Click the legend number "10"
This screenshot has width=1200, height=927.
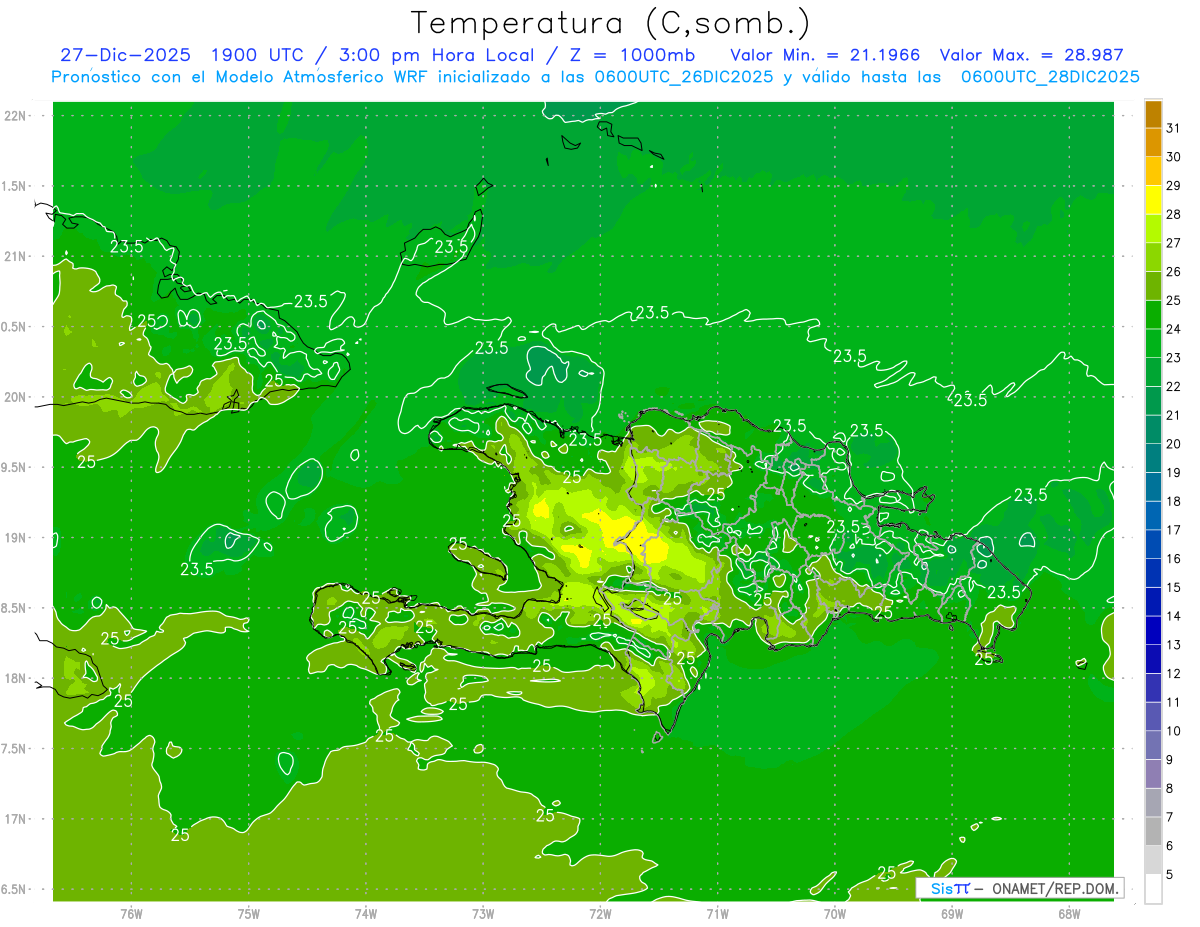pos(1174,731)
